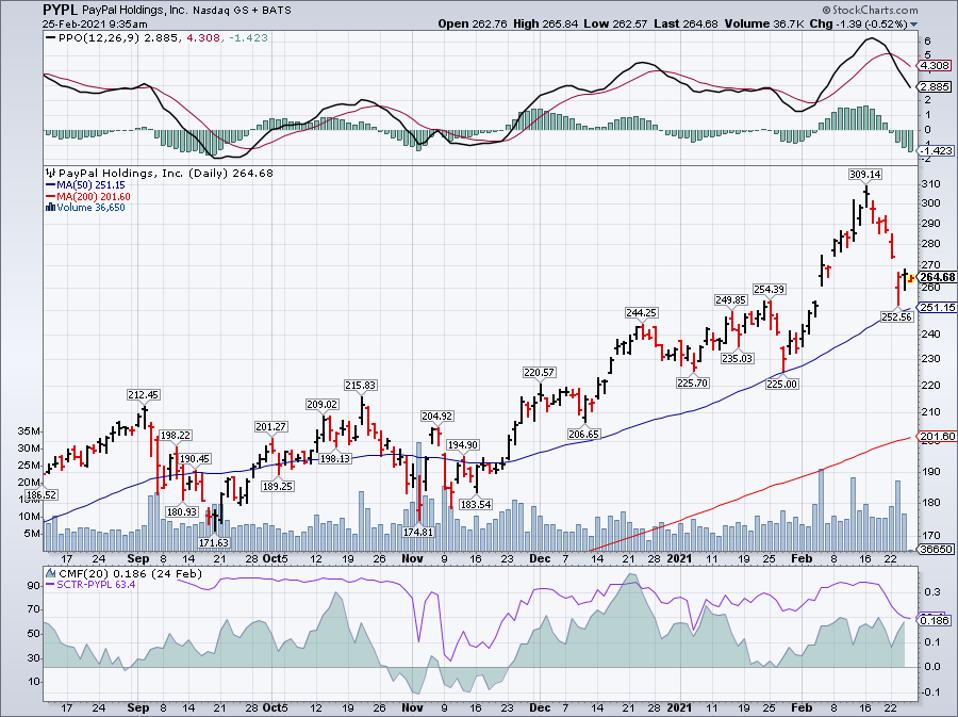Click the 'Volume 36,650' legend entry
Viewport: 958px width, 717px height.
(90, 208)
